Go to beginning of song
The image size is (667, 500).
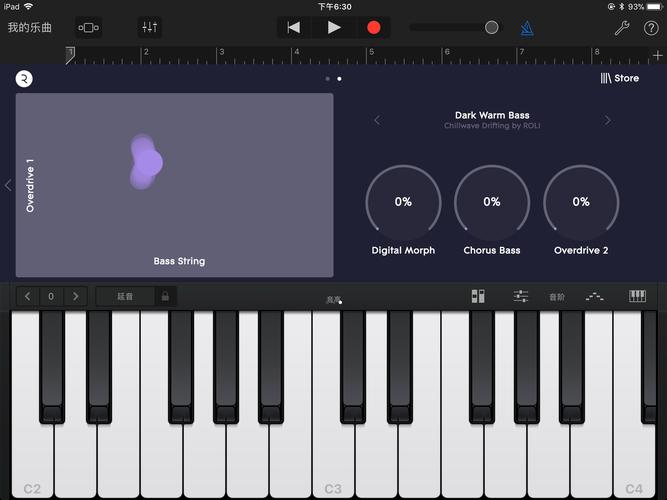pyautogui.click(x=294, y=28)
